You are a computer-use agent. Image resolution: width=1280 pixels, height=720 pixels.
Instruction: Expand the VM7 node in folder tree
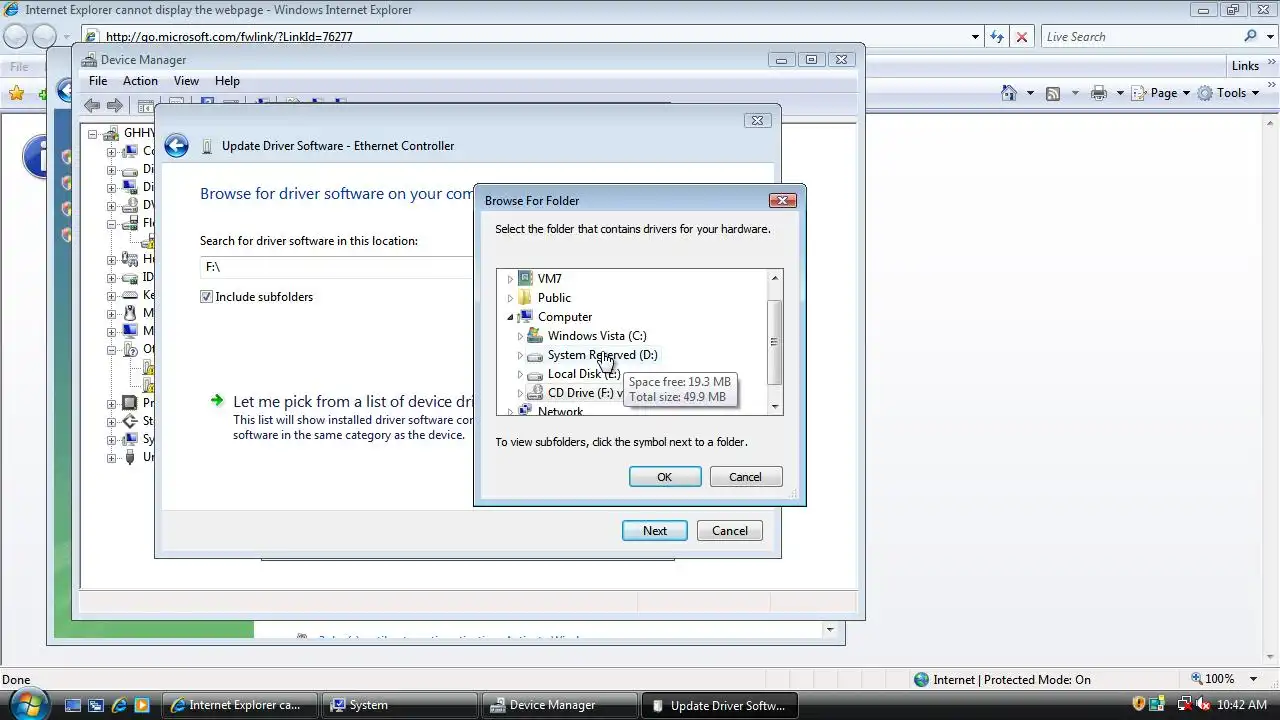(510, 279)
